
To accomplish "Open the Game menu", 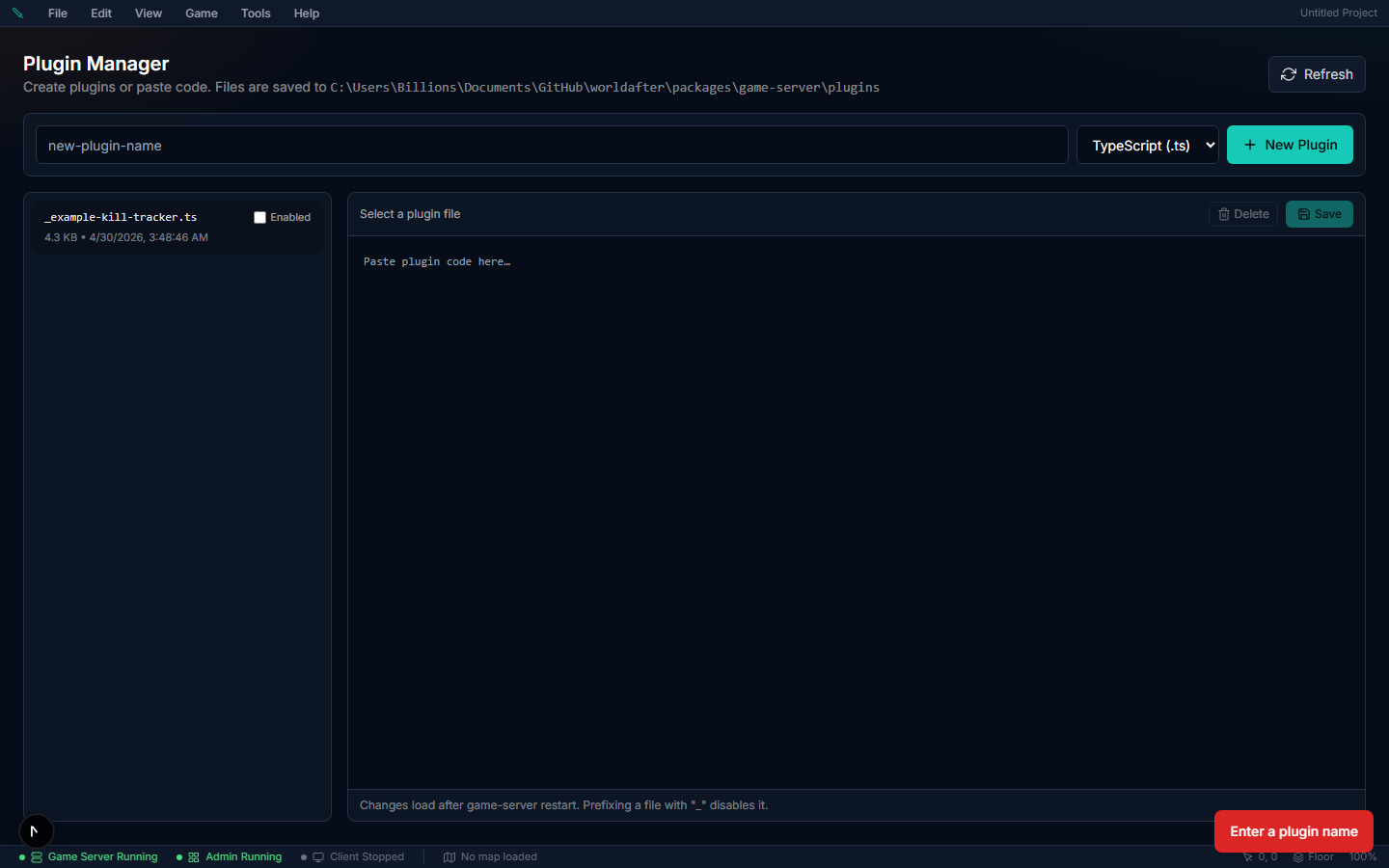I will pyautogui.click(x=202, y=14).
